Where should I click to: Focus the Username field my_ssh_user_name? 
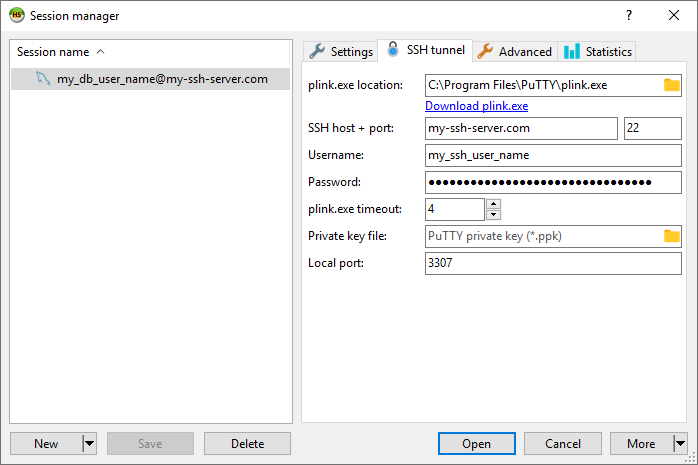pyautogui.click(x=553, y=155)
